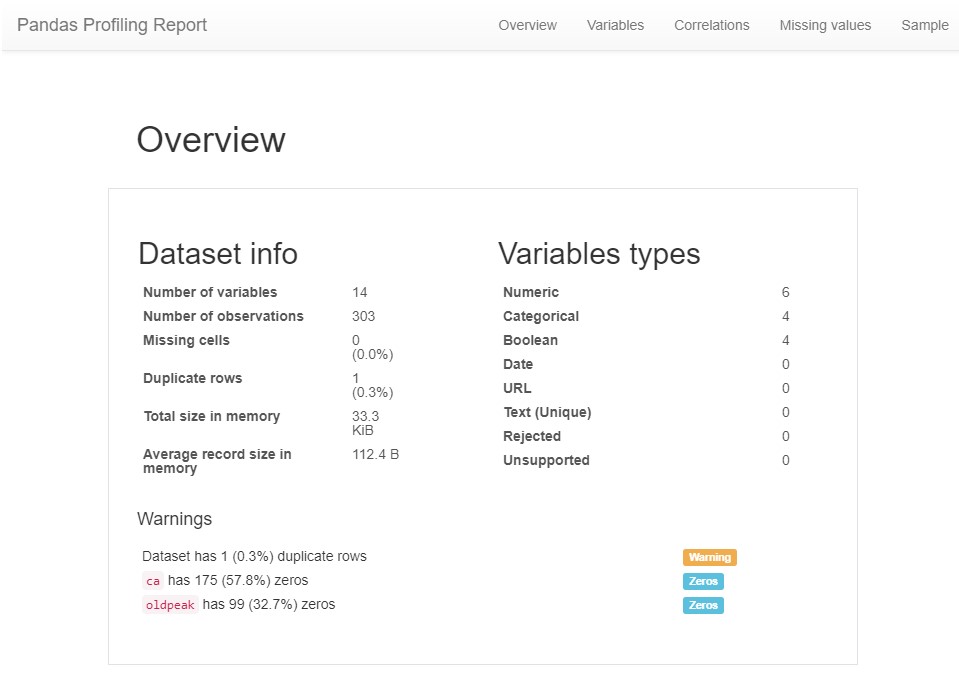Navigate to Missing values
Viewport: 959px width, 686px height.
(825, 25)
